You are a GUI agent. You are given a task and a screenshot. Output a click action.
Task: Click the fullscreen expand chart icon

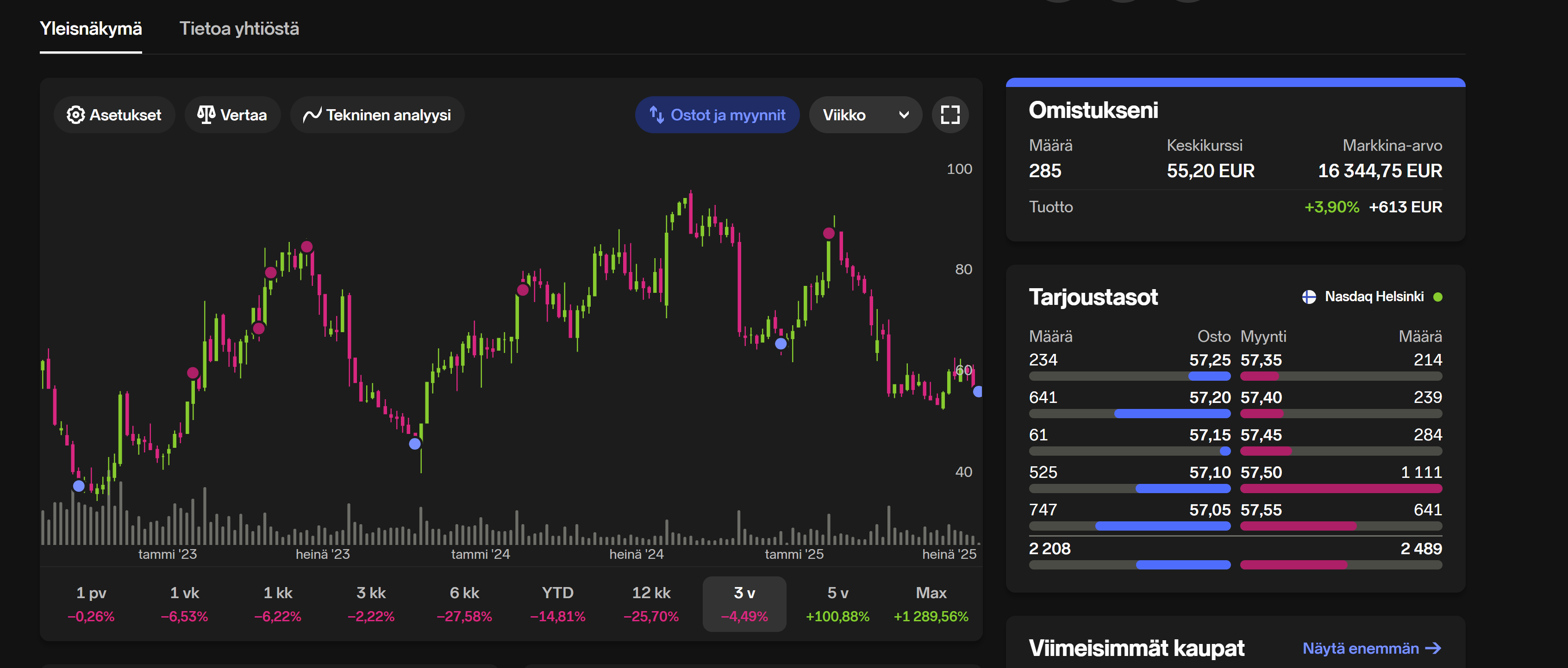click(950, 115)
